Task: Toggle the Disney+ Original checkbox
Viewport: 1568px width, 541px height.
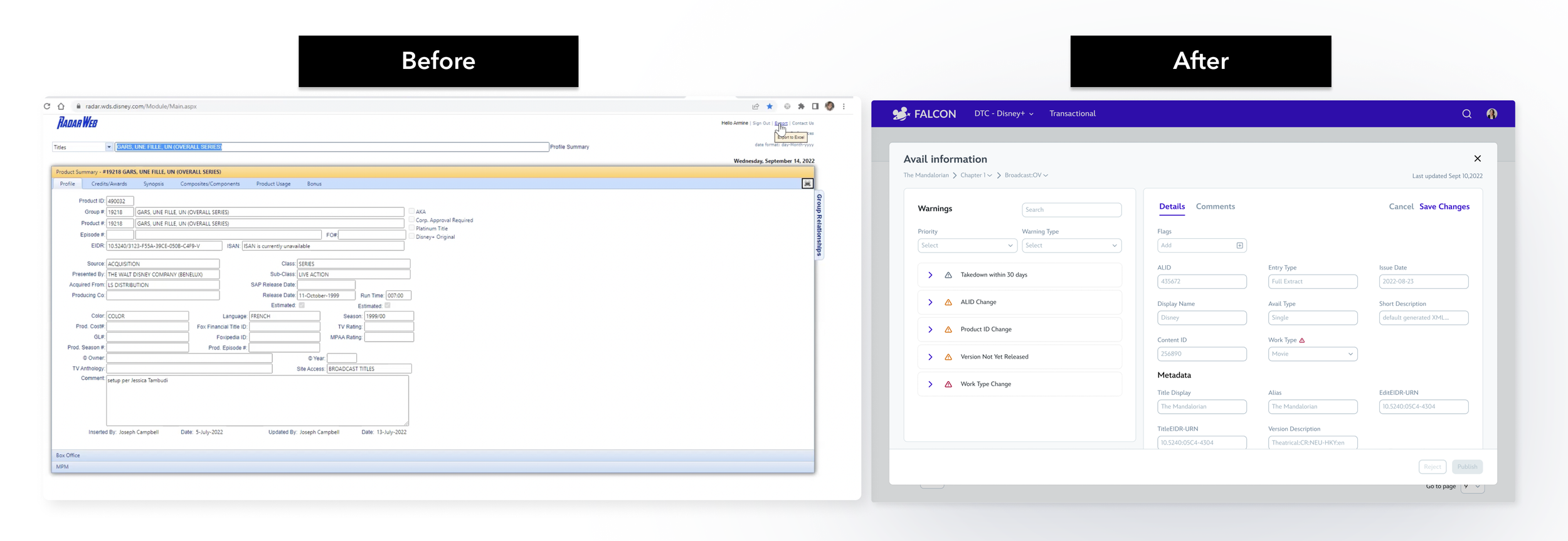Action: (411, 236)
